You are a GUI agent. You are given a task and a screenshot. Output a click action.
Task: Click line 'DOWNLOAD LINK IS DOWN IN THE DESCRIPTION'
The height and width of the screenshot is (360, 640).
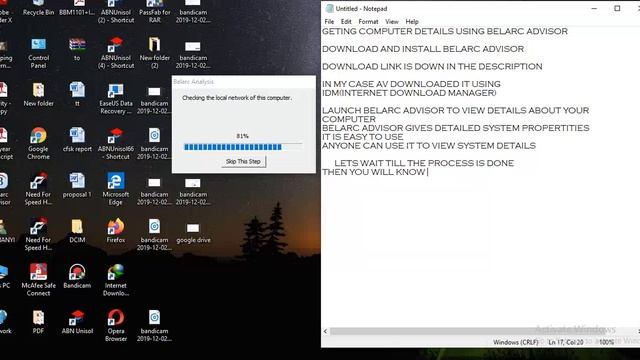432,67
